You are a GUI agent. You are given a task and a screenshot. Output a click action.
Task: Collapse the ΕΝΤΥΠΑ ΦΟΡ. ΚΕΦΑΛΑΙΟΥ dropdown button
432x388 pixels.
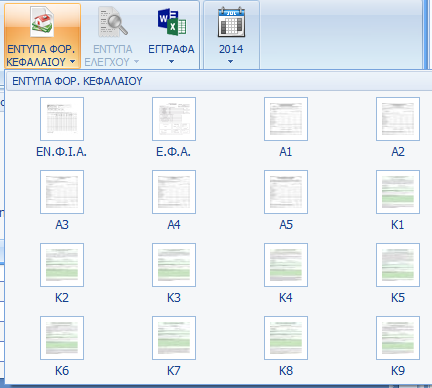point(42,36)
